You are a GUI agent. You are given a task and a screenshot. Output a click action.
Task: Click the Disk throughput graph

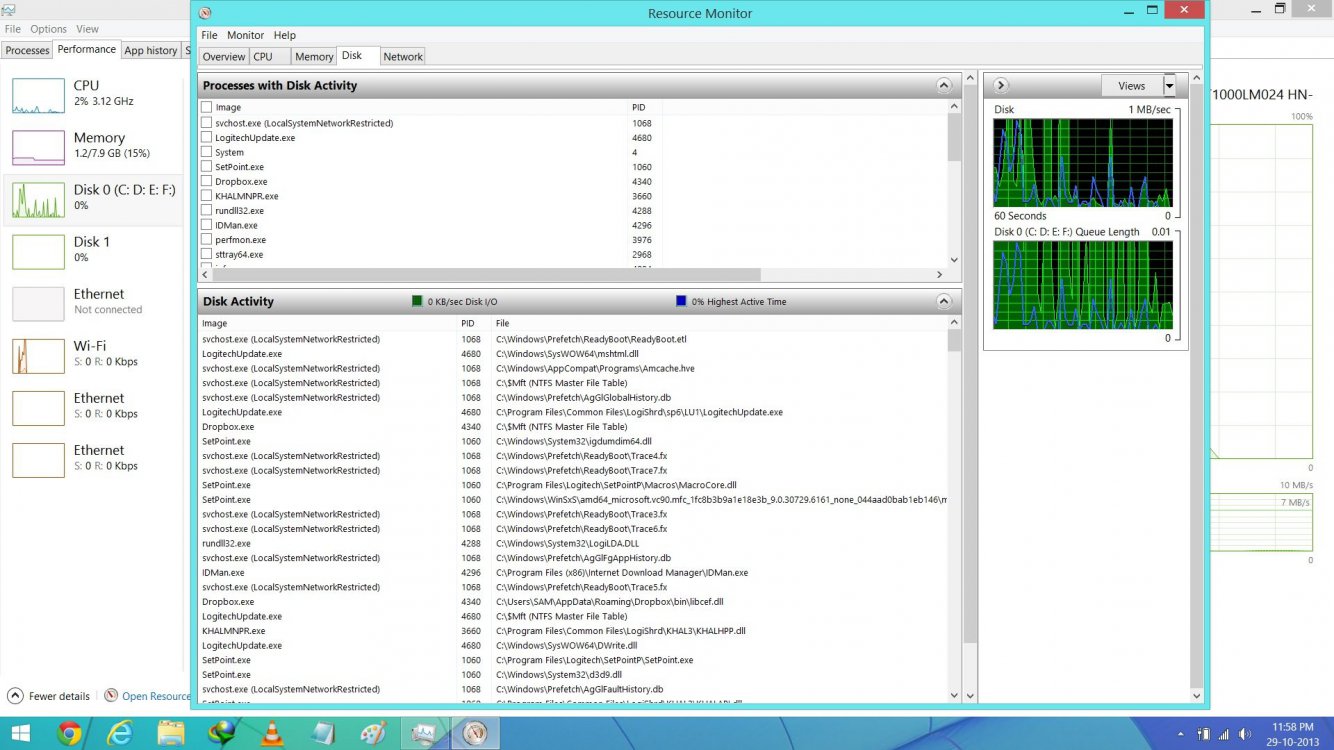tap(1082, 163)
